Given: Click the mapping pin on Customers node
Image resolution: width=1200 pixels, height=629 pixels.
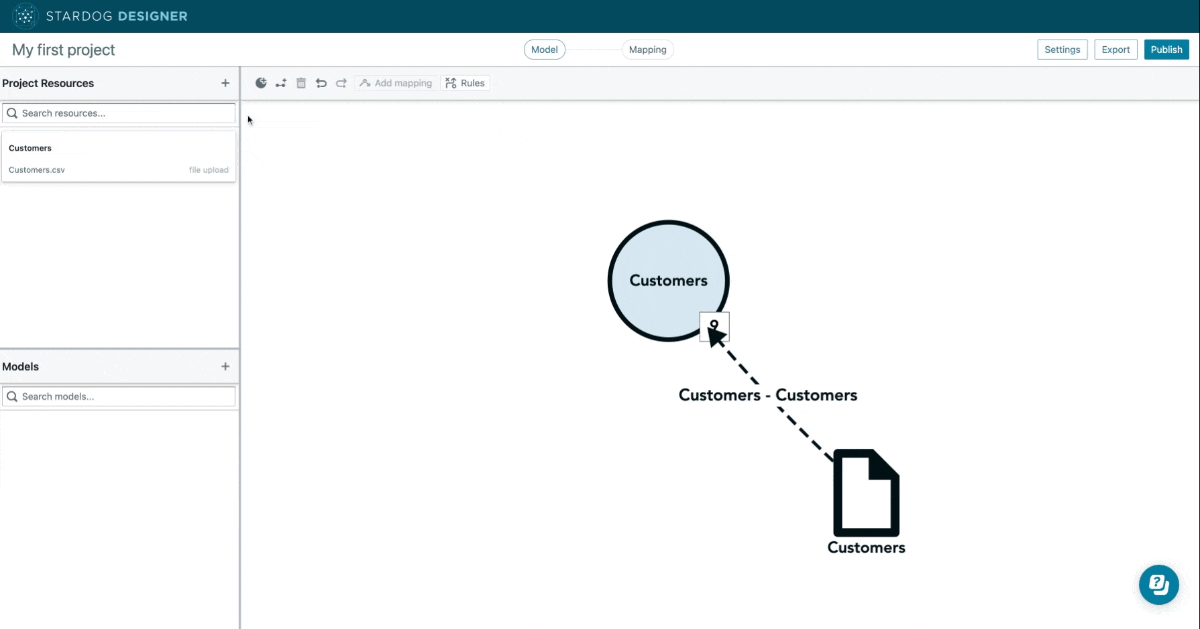Looking at the screenshot, I should click(x=714, y=326).
